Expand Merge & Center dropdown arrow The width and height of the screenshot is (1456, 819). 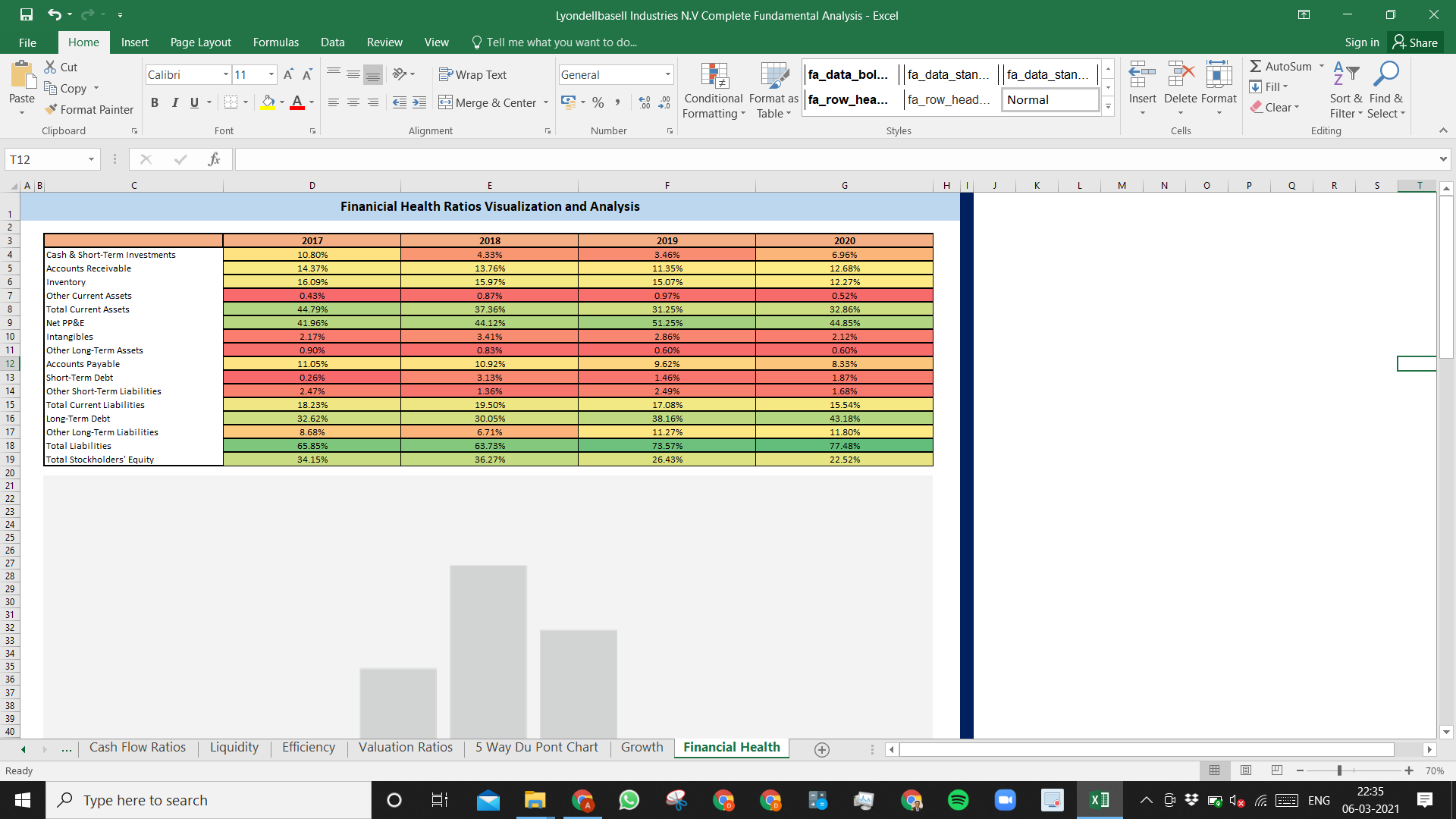(x=546, y=102)
